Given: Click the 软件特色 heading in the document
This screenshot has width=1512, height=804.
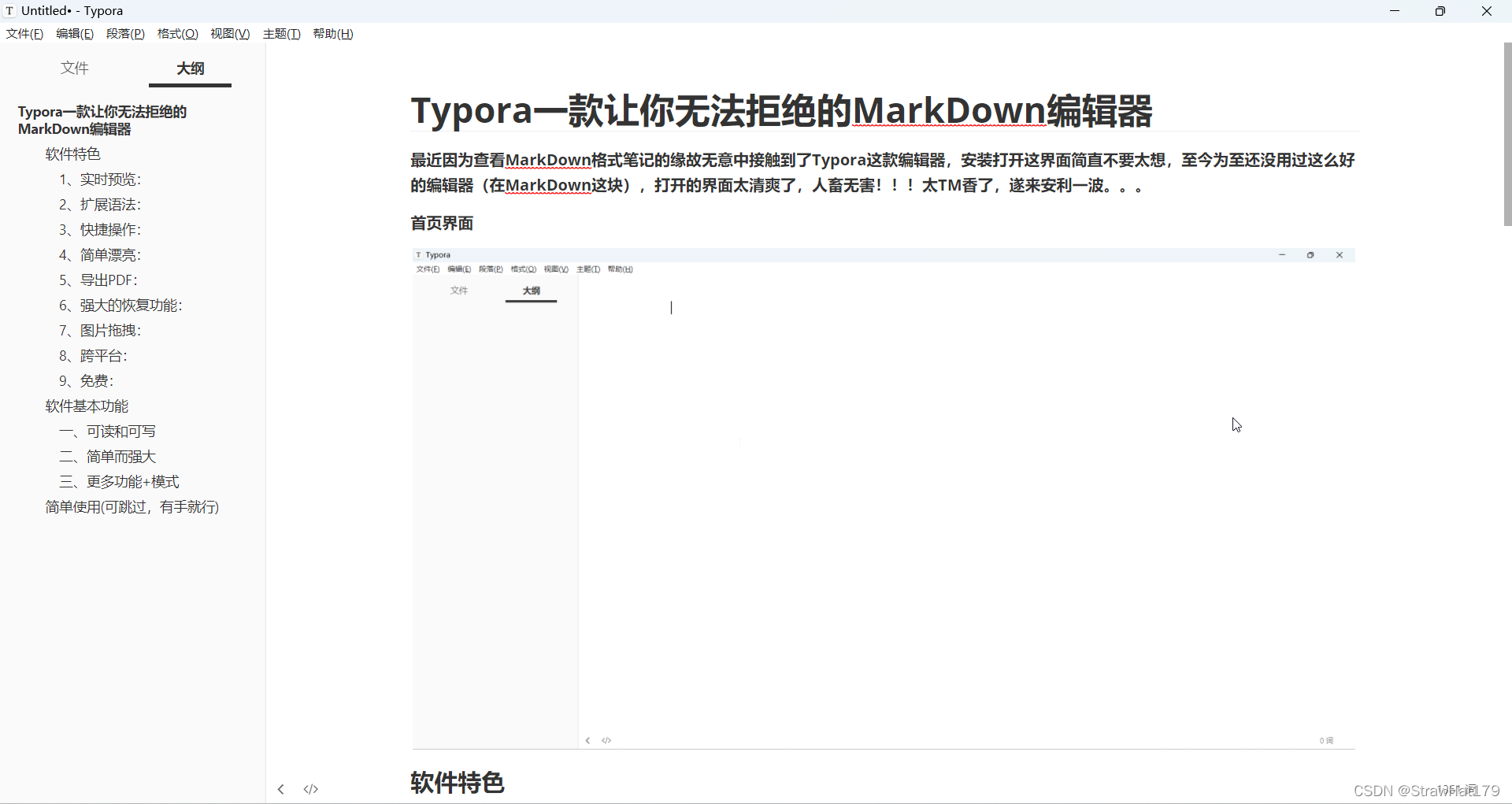Looking at the screenshot, I should point(457,783).
